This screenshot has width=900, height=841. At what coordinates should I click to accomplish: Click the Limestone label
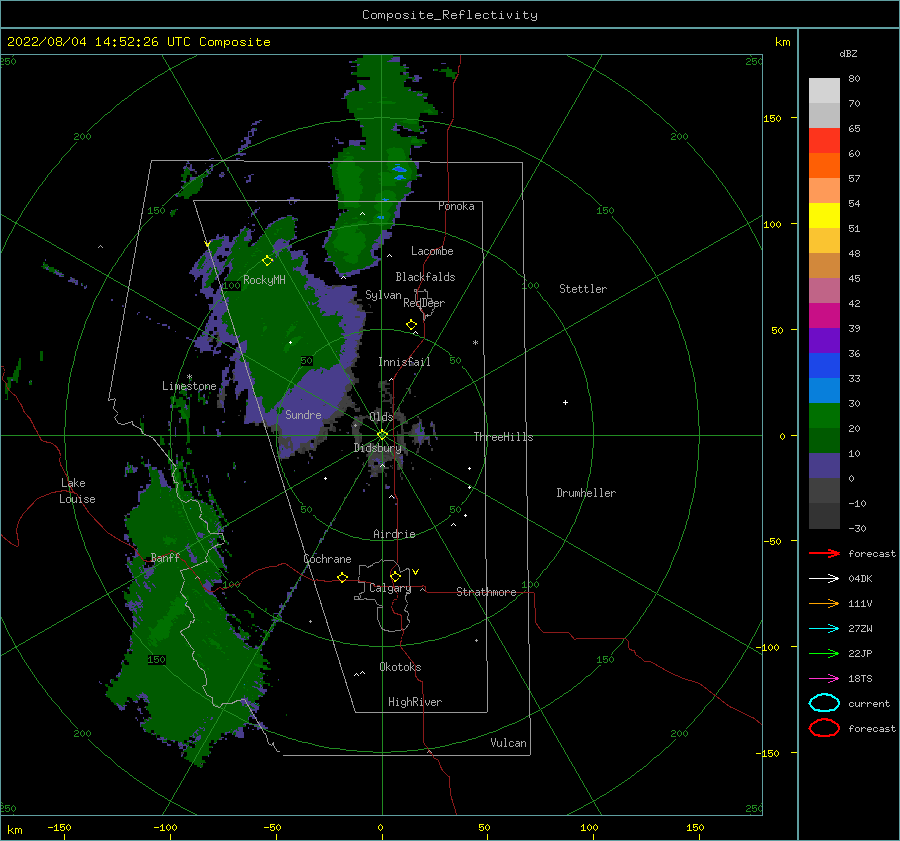pyautogui.click(x=189, y=386)
